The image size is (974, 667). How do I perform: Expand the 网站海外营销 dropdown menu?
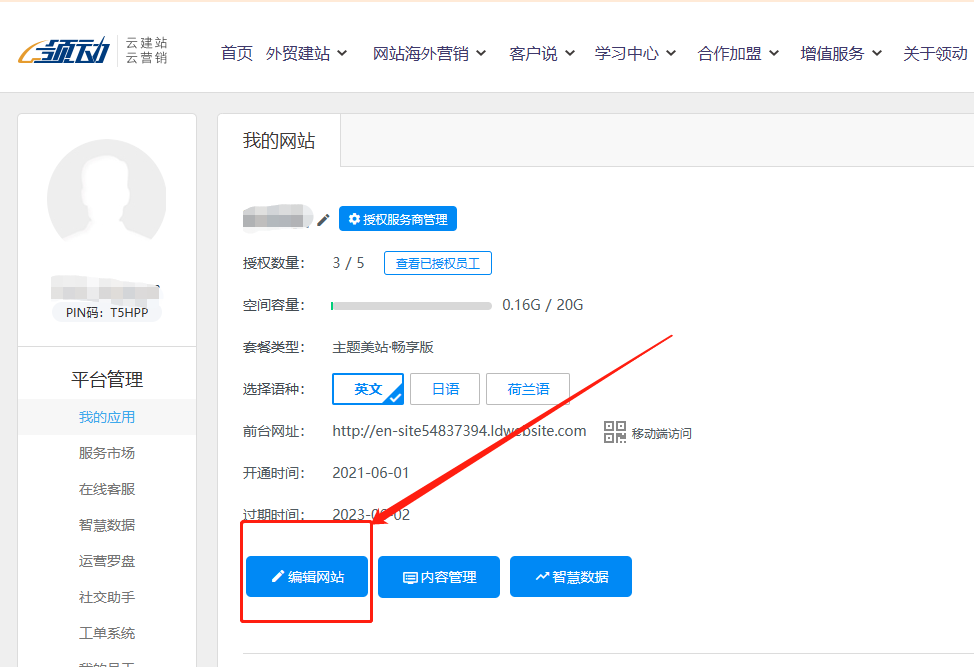429,54
